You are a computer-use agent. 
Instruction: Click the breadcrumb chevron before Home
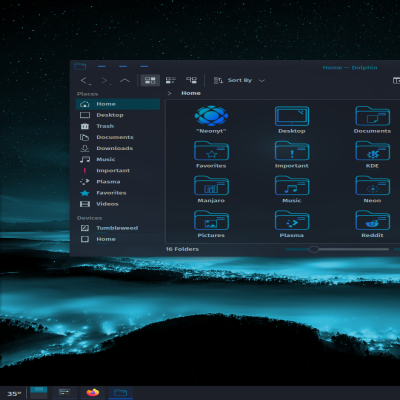pyautogui.click(x=170, y=93)
